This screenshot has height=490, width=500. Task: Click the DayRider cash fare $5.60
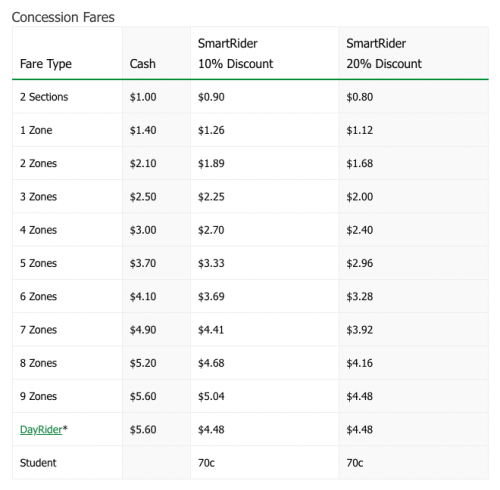coord(143,430)
